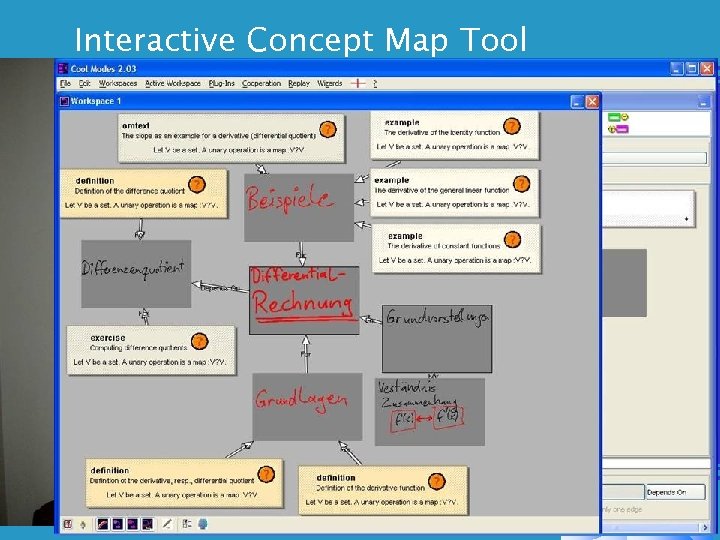This screenshot has width=720, height=540.
Task: Minimize the side palette panel
Action: [703, 101]
